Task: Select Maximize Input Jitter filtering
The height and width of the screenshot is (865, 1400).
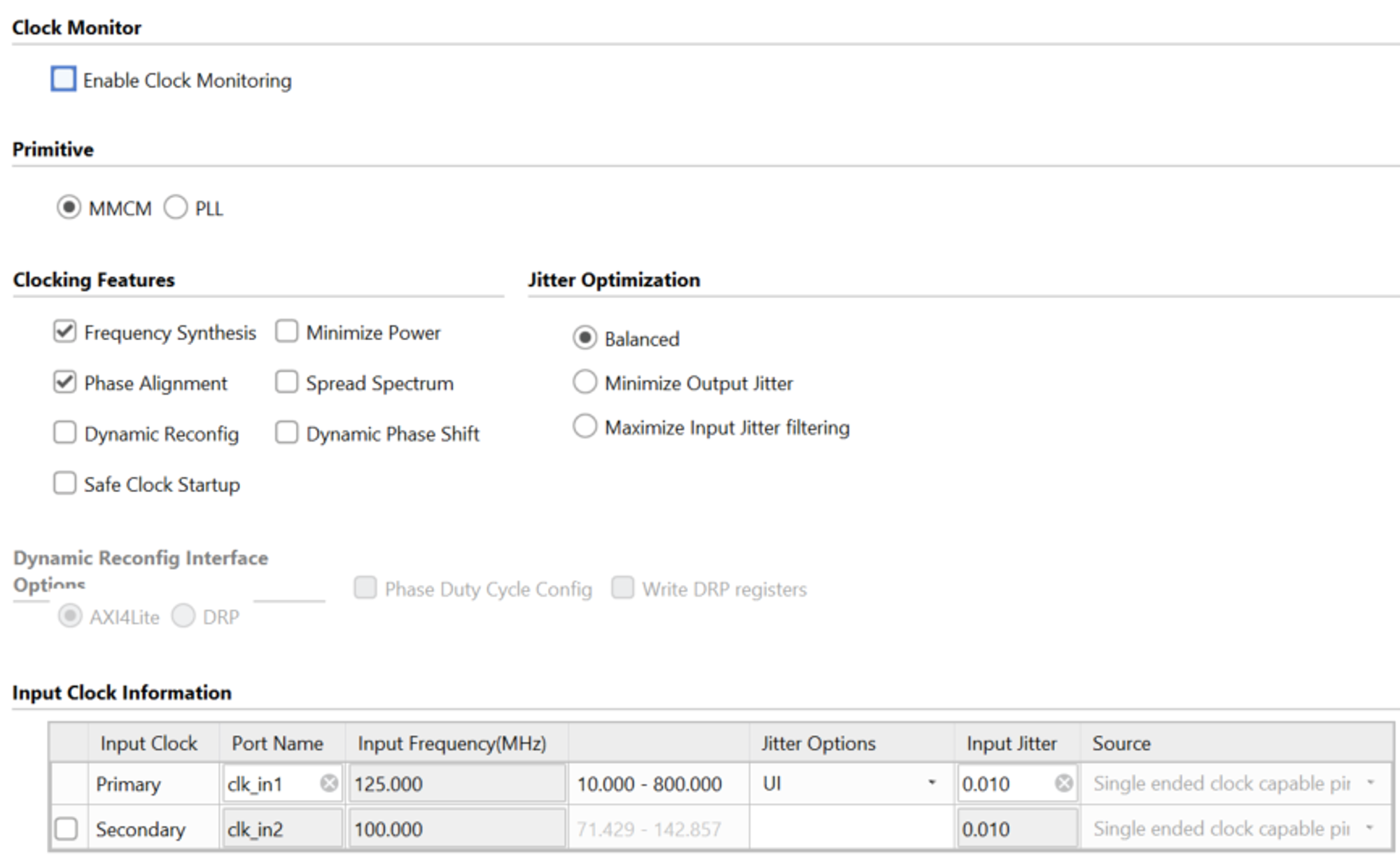Action: [x=584, y=426]
